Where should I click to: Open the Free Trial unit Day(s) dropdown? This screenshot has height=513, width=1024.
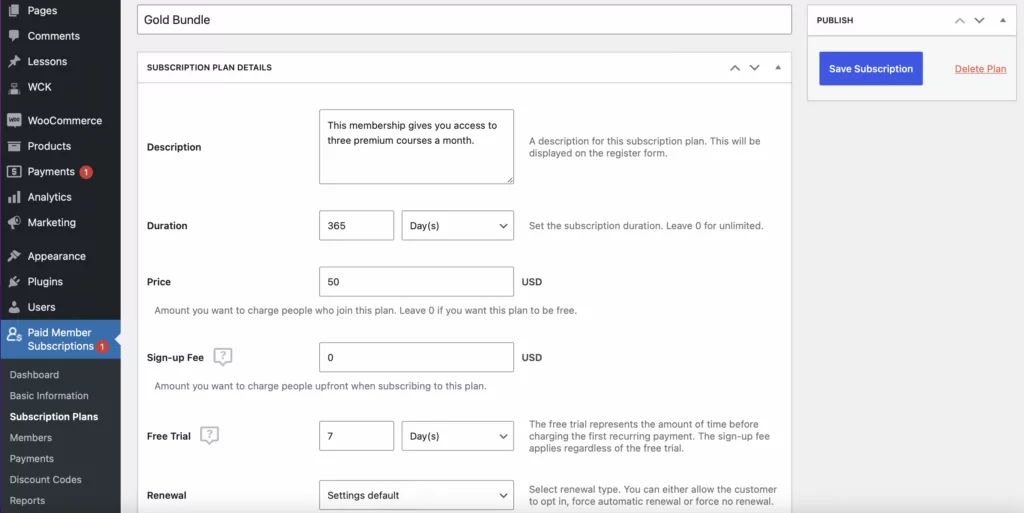click(458, 436)
